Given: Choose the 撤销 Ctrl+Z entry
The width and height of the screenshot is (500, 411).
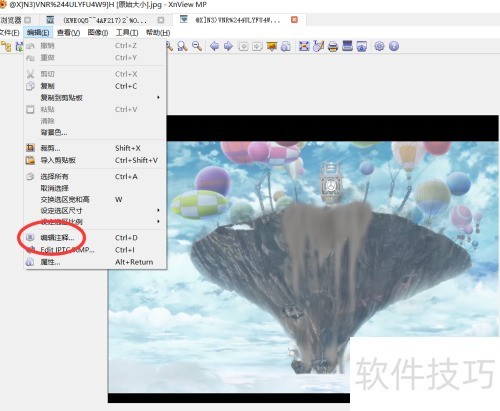Looking at the screenshot, I should (x=95, y=46).
